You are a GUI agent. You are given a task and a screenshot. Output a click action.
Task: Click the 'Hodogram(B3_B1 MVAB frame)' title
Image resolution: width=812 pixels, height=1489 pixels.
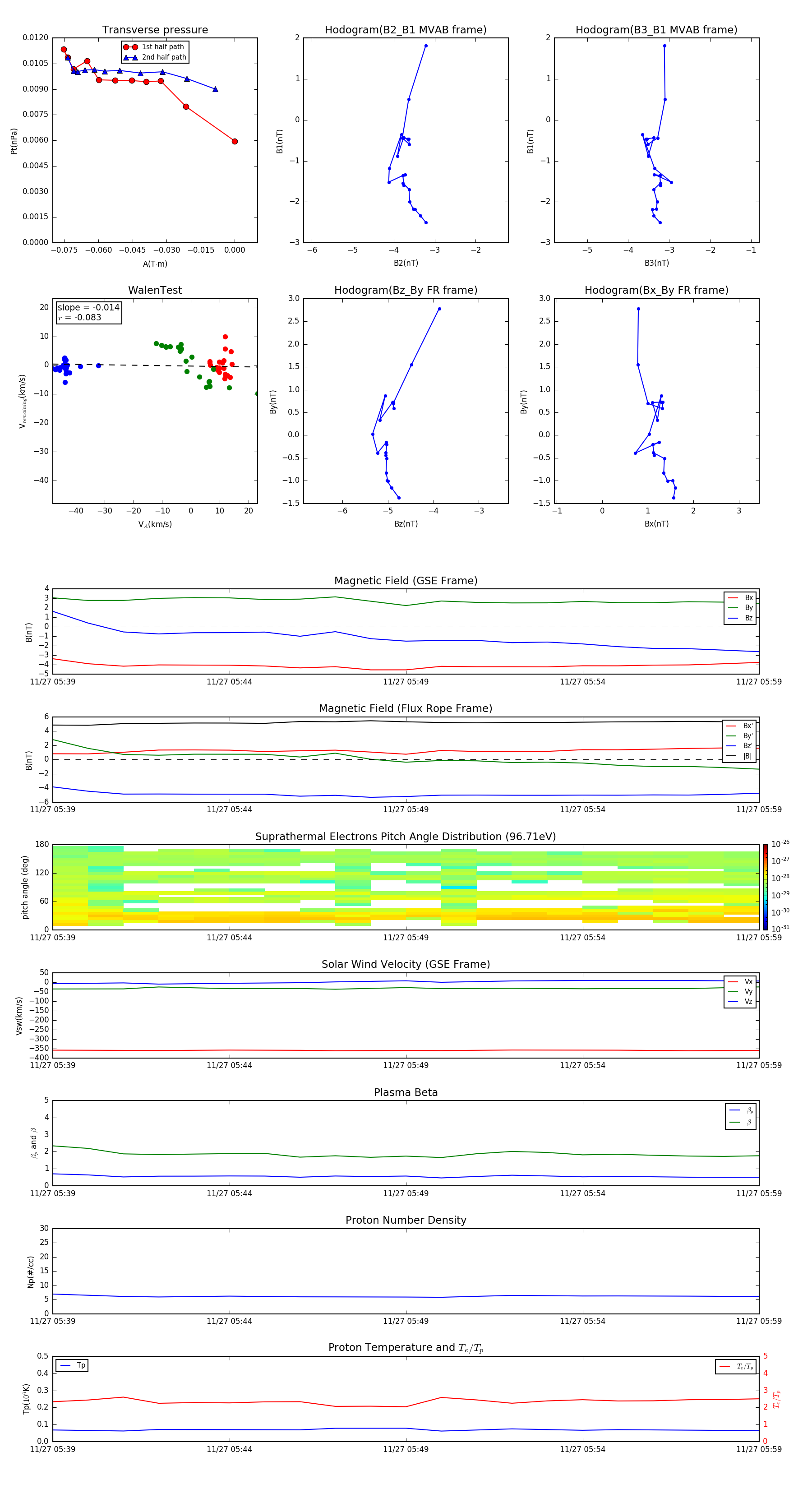click(x=656, y=29)
